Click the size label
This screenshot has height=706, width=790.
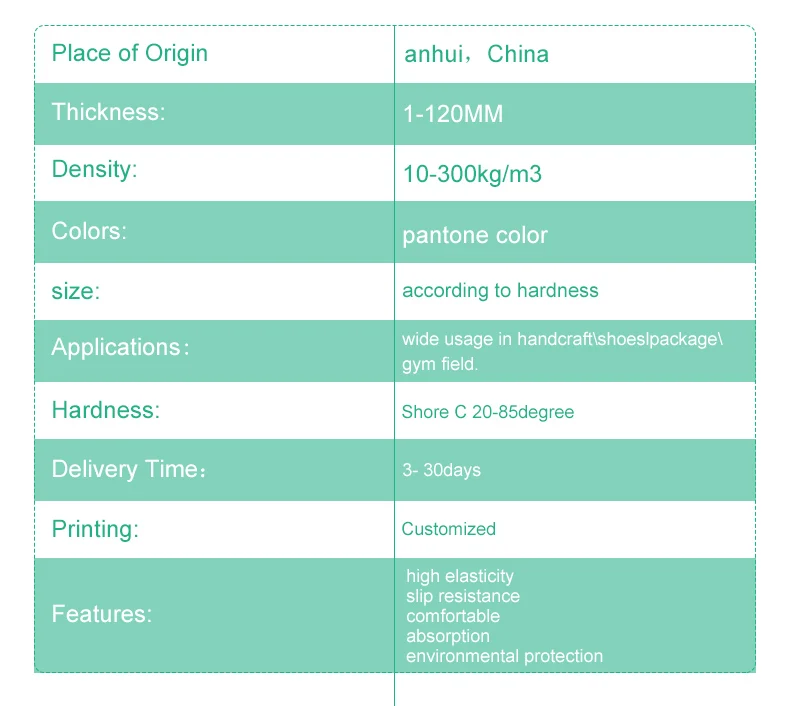76,292
